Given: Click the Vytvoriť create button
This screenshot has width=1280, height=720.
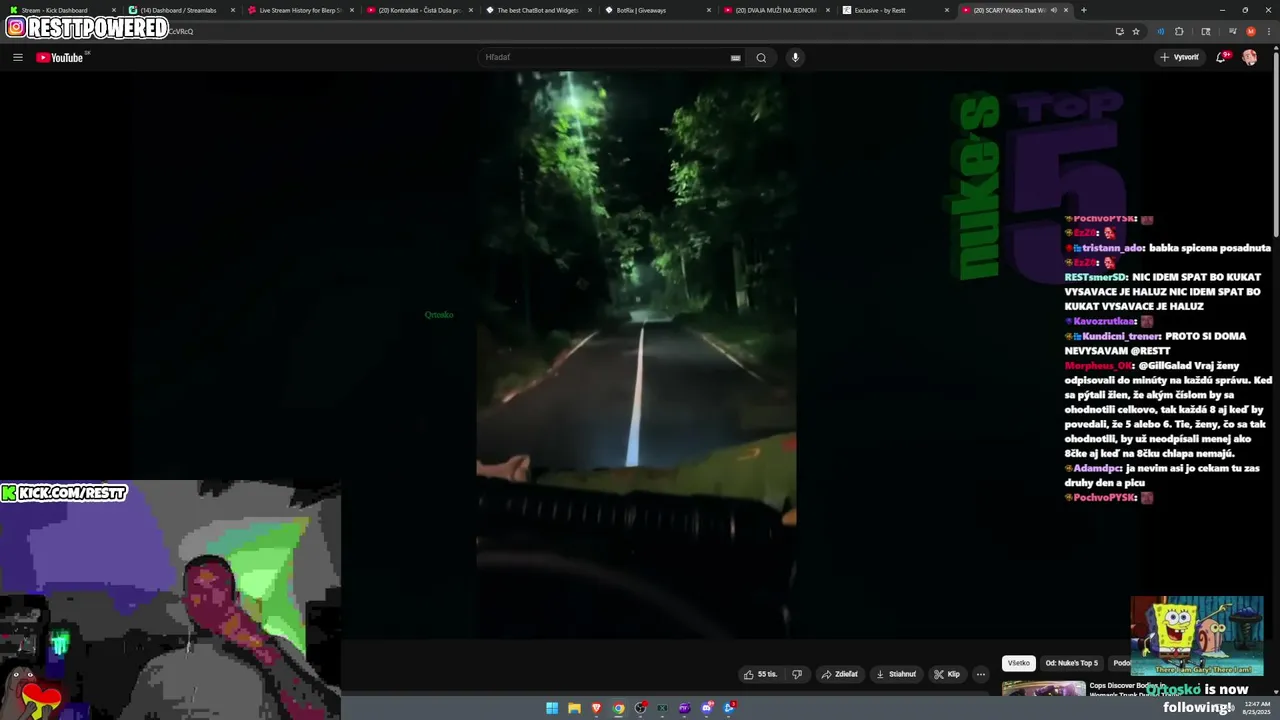Looking at the screenshot, I should (x=1179, y=57).
